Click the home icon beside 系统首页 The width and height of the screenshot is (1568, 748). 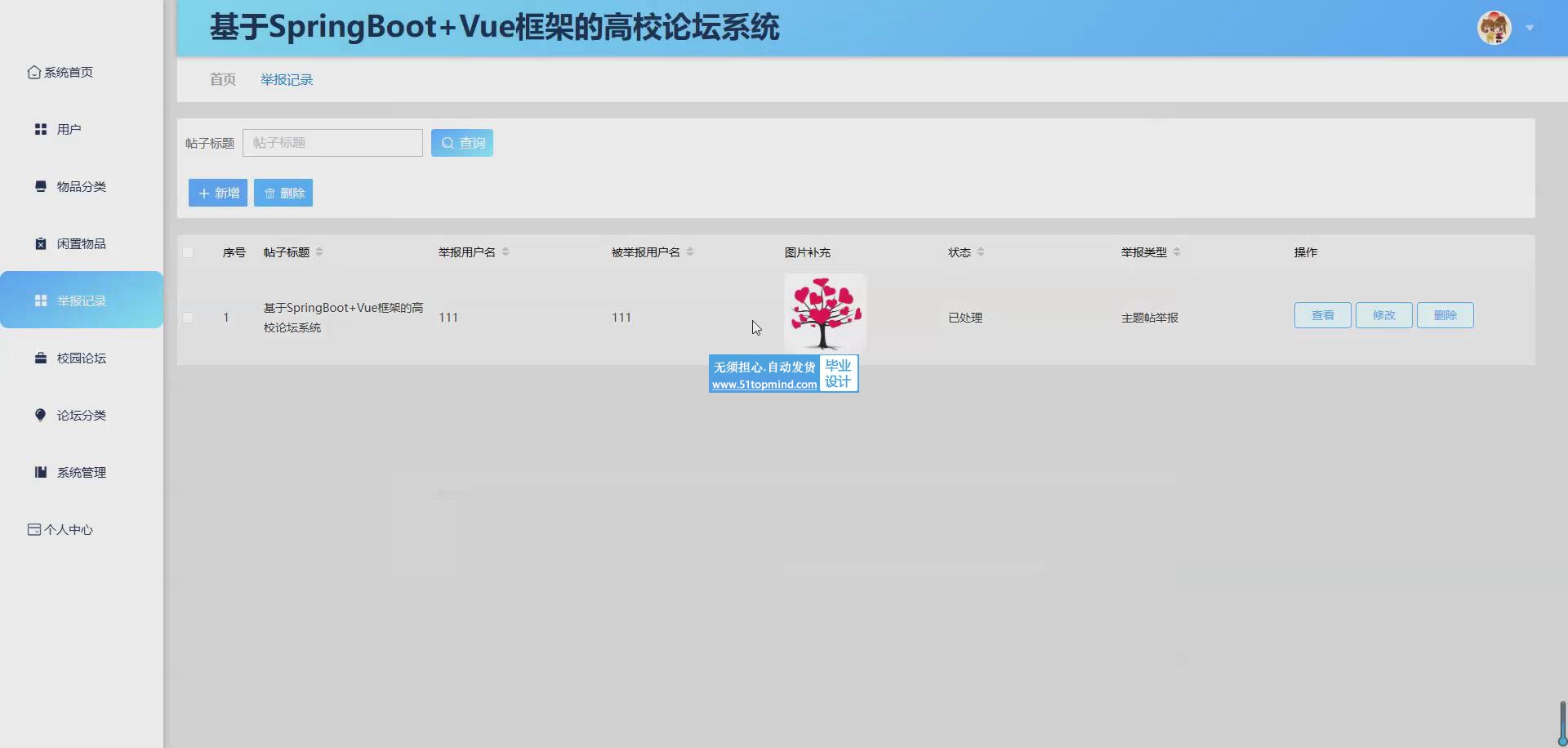[x=33, y=73]
